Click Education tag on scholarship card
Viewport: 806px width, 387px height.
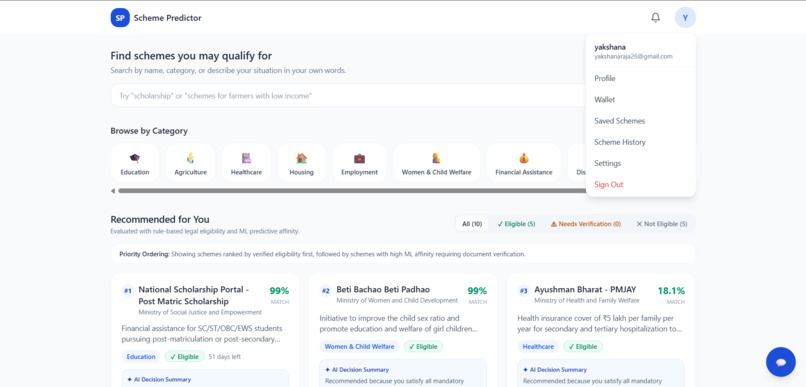(141, 357)
